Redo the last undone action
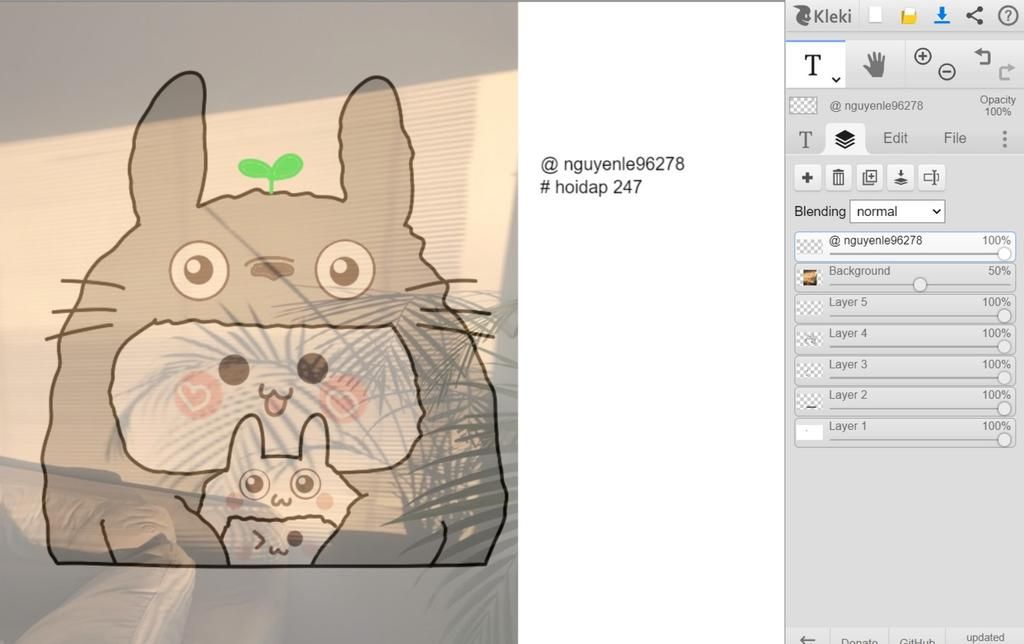 (x=1006, y=72)
